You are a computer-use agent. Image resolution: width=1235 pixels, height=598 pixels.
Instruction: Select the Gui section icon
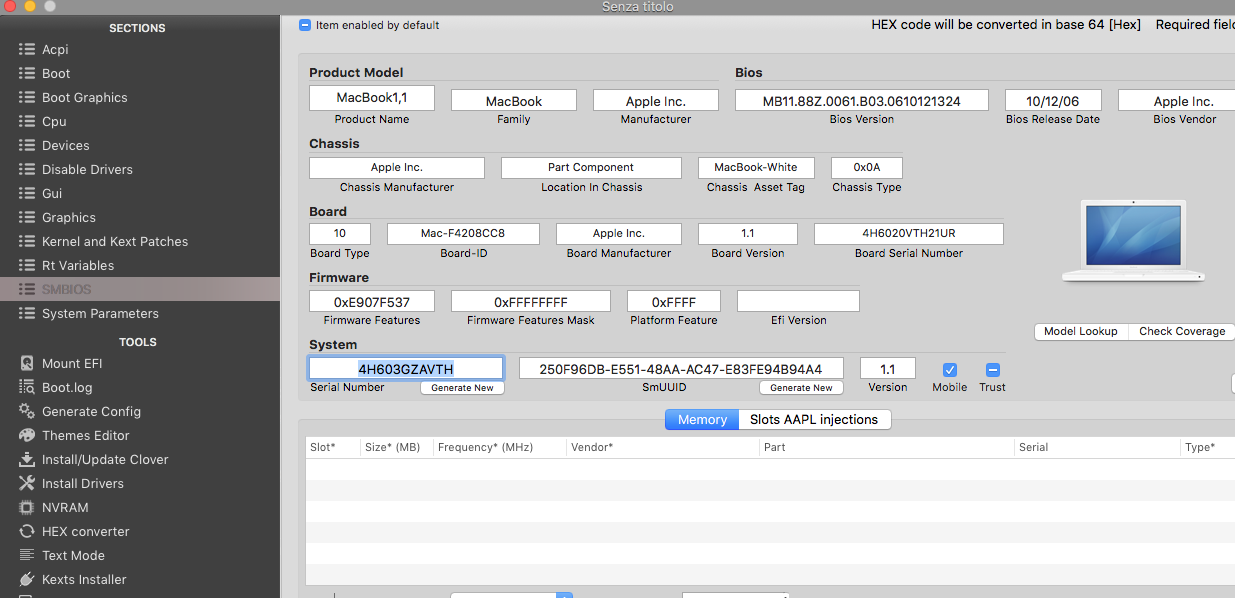[x=27, y=193]
